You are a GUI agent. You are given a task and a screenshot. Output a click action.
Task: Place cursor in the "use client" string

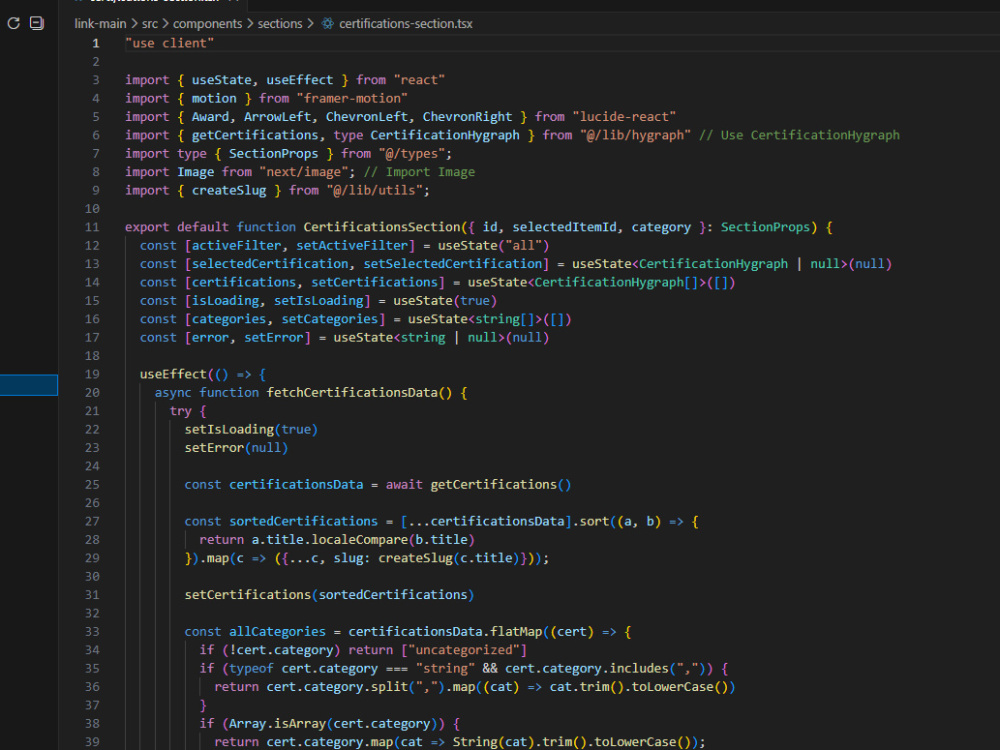tap(170, 43)
